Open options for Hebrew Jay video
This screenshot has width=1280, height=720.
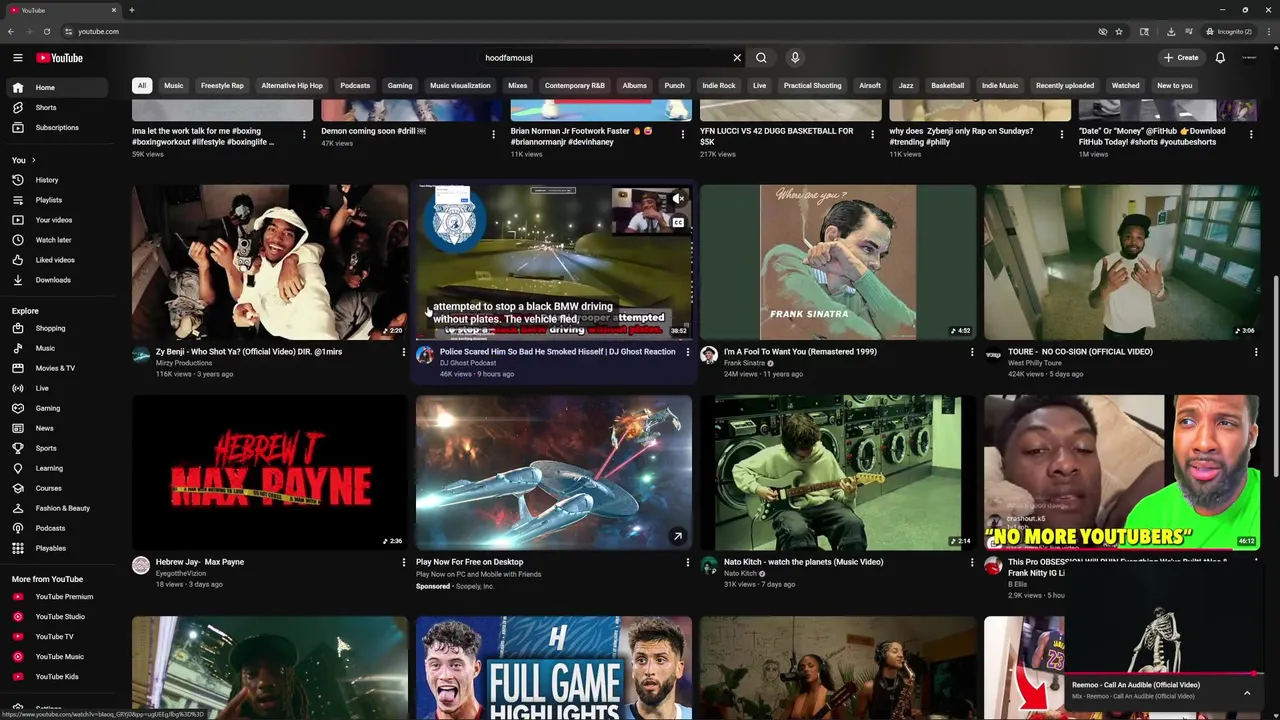404,562
